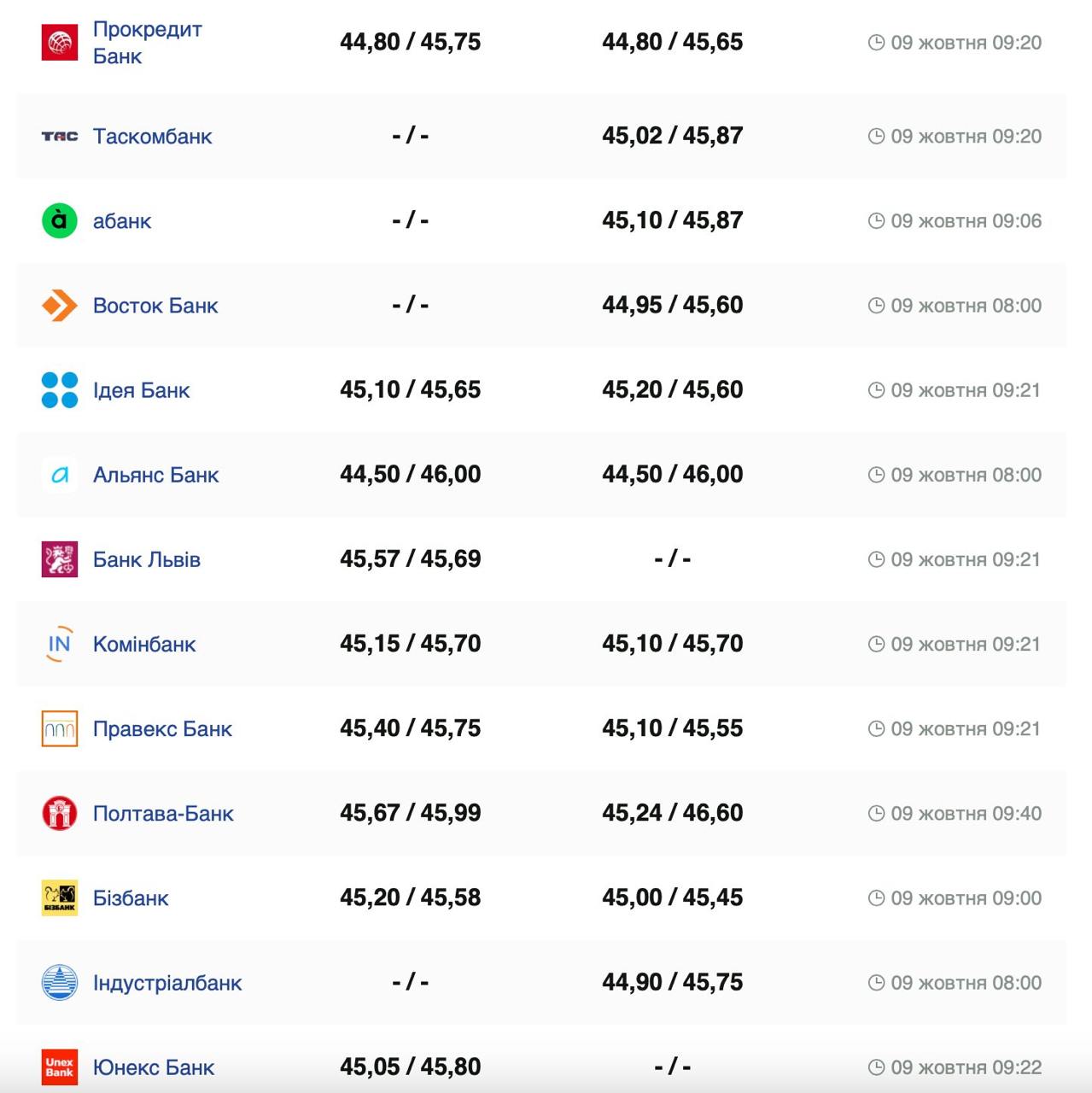Screen dimensions: 1092x1093
Task: Open the Таскомбанк bank link
Action: pyautogui.click(x=152, y=137)
